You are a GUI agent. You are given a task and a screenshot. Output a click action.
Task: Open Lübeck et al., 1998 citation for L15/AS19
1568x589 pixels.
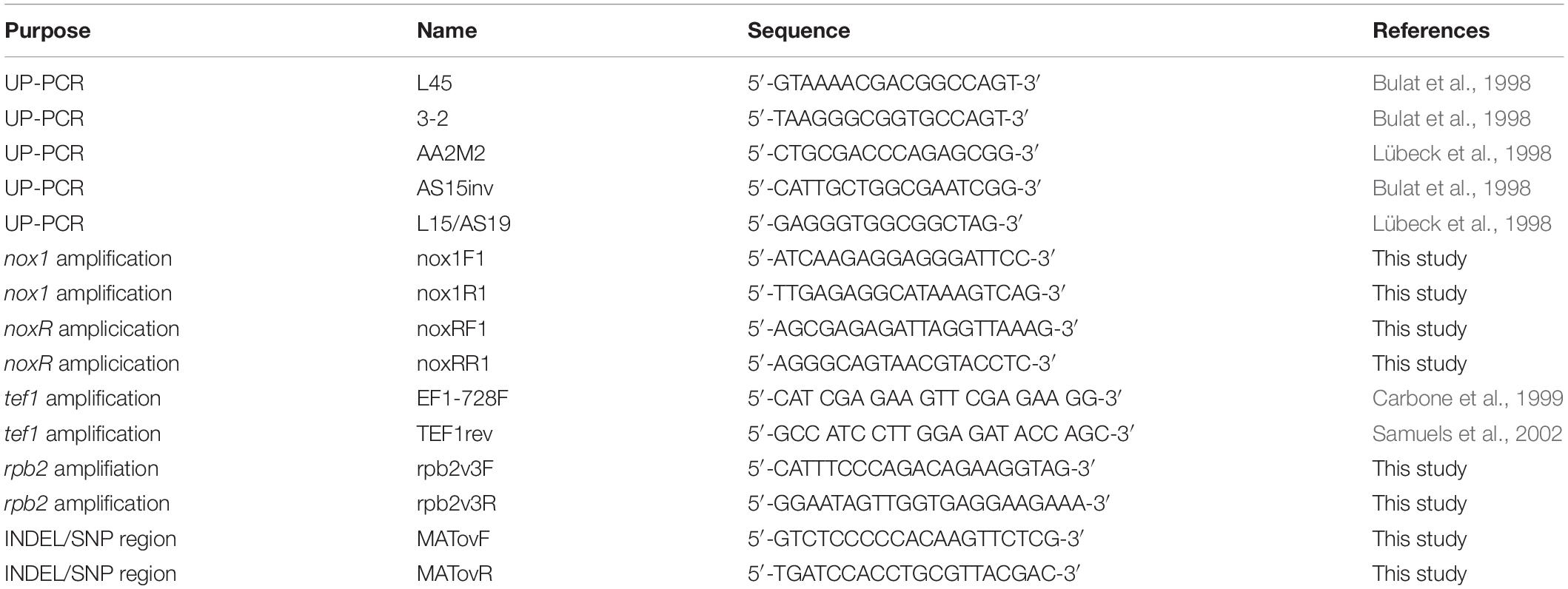click(x=1461, y=223)
